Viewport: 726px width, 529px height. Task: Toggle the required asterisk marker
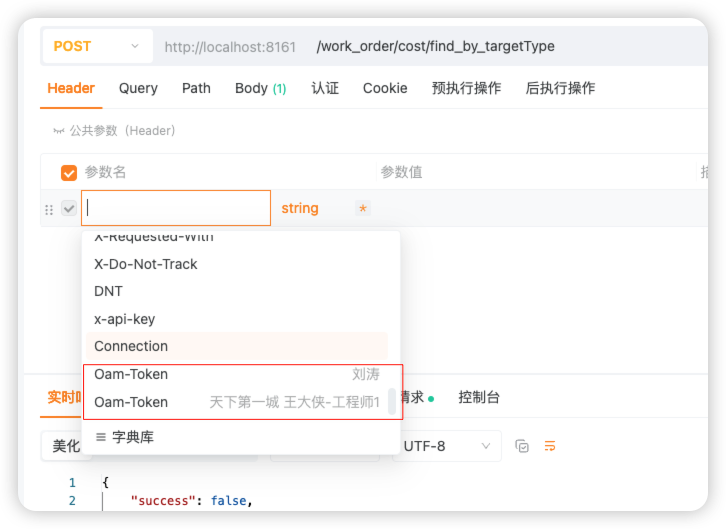pos(363,208)
